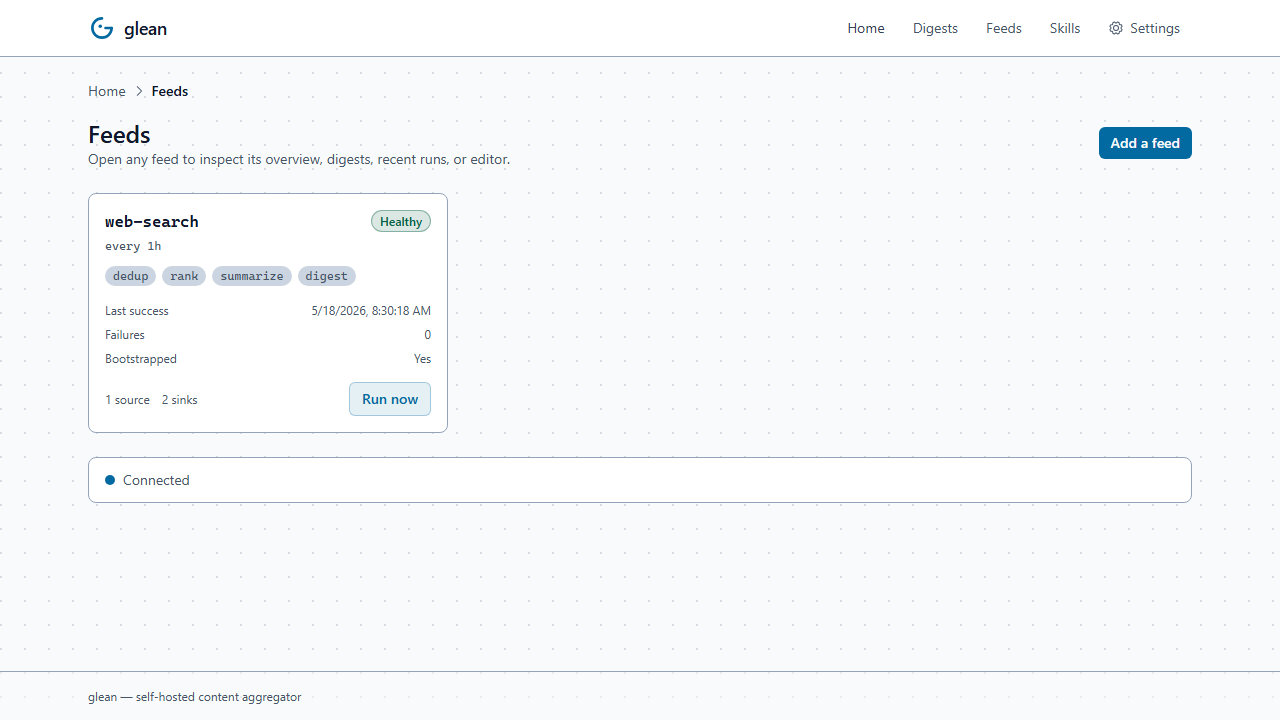Select the rank stage tag

click(184, 276)
